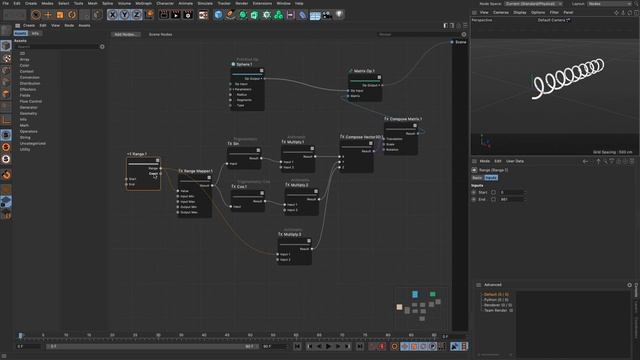Expand the Conversion asset category
The height and width of the screenshot is (360, 640).
[30, 78]
